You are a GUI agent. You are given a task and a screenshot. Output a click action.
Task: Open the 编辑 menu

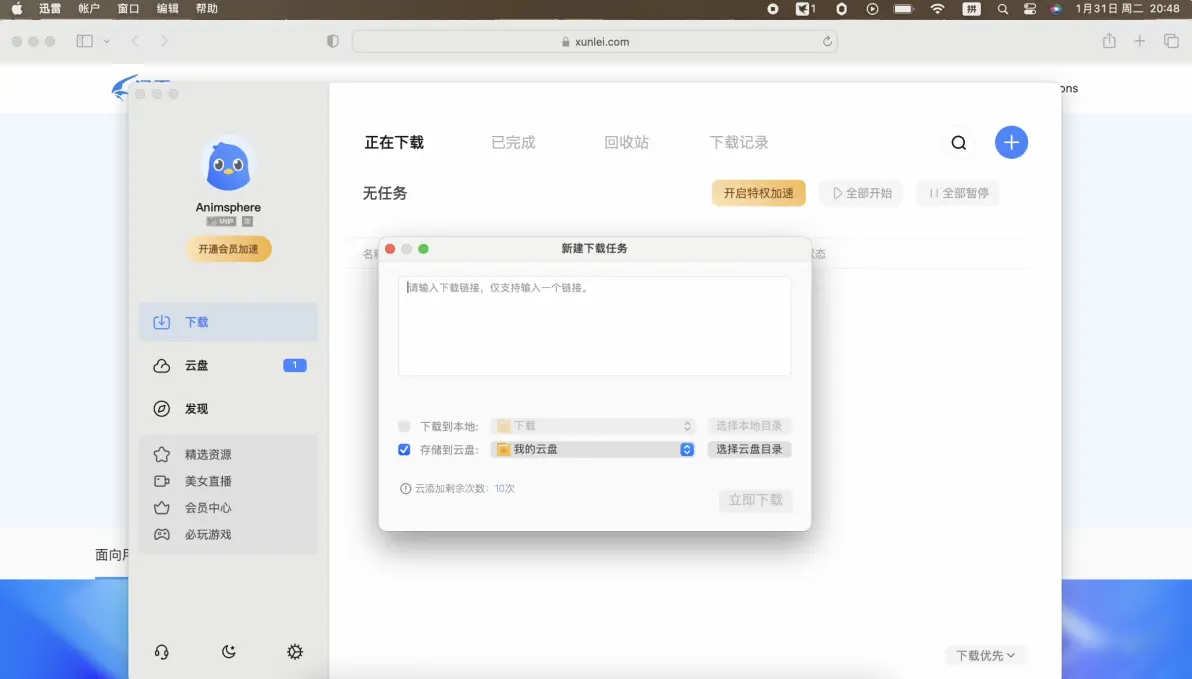point(167,9)
